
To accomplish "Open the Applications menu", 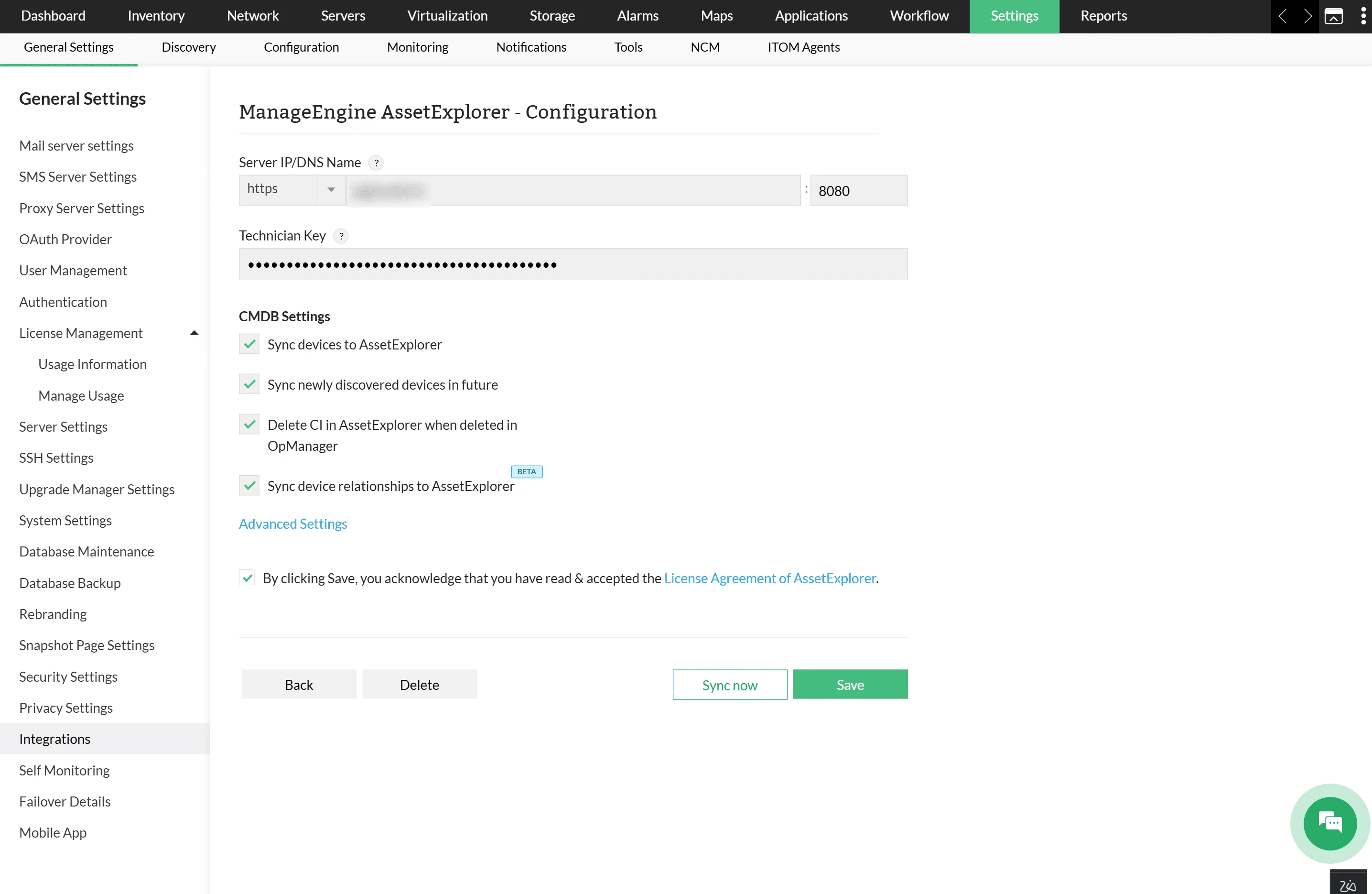I will (811, 16).
